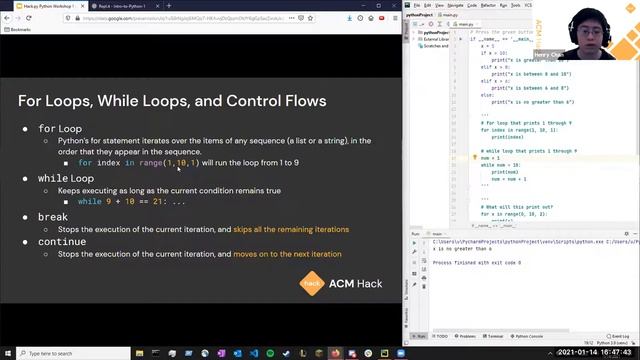Open Visual Studio Code from taskbar

pos(254,353)
